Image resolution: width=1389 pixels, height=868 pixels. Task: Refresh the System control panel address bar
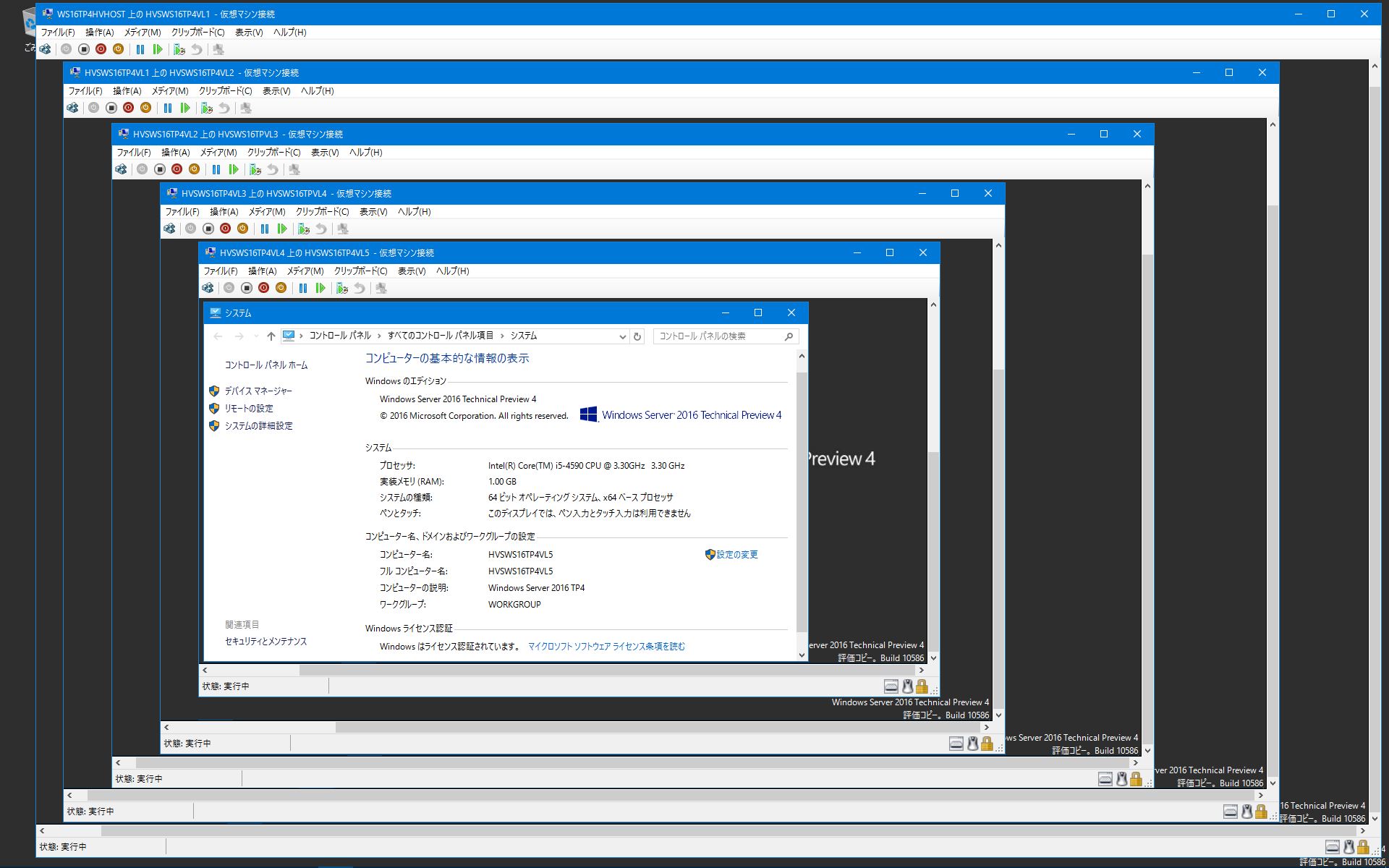(x=637, y=336)
